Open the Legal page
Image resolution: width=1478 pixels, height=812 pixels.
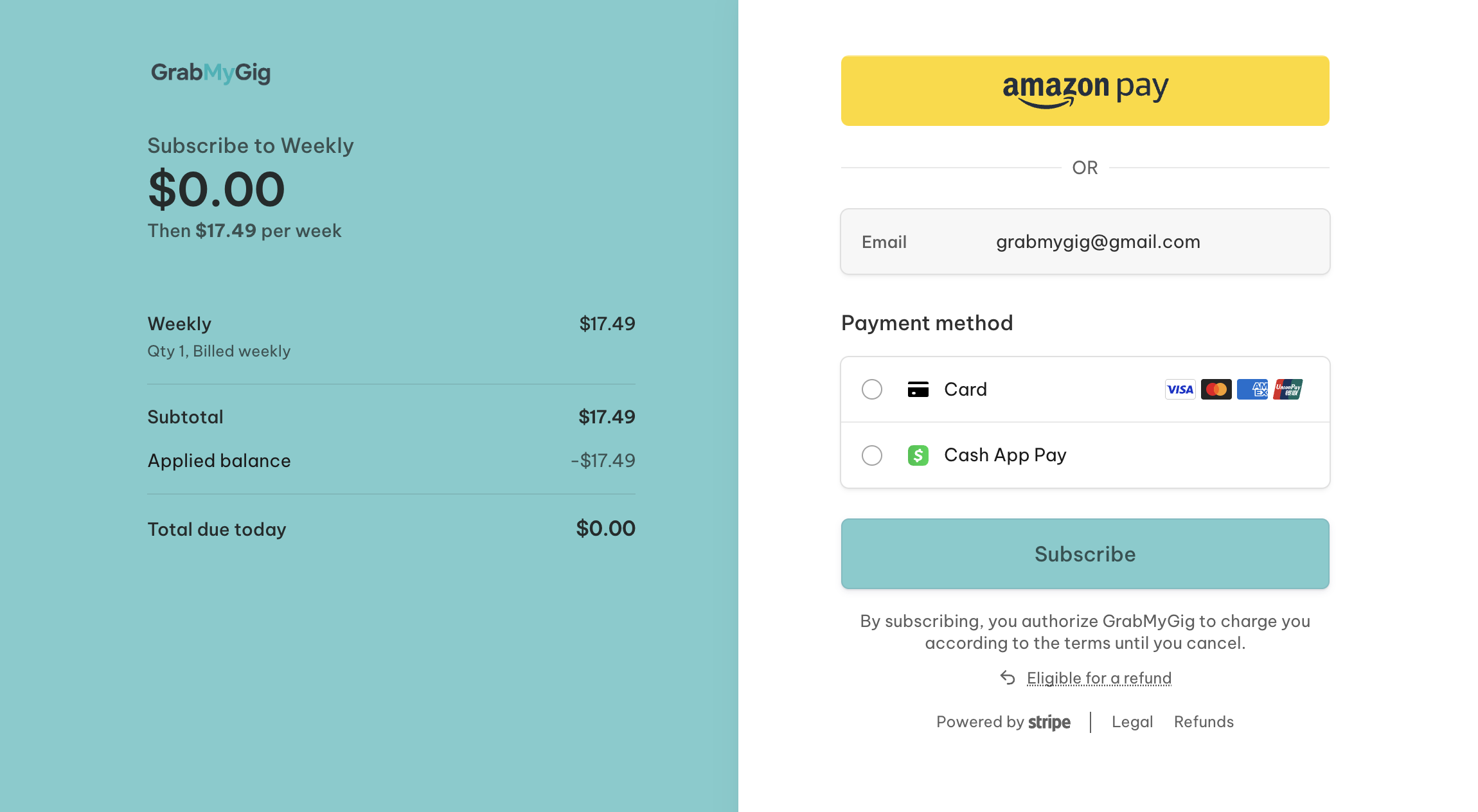click(1132, 721)
